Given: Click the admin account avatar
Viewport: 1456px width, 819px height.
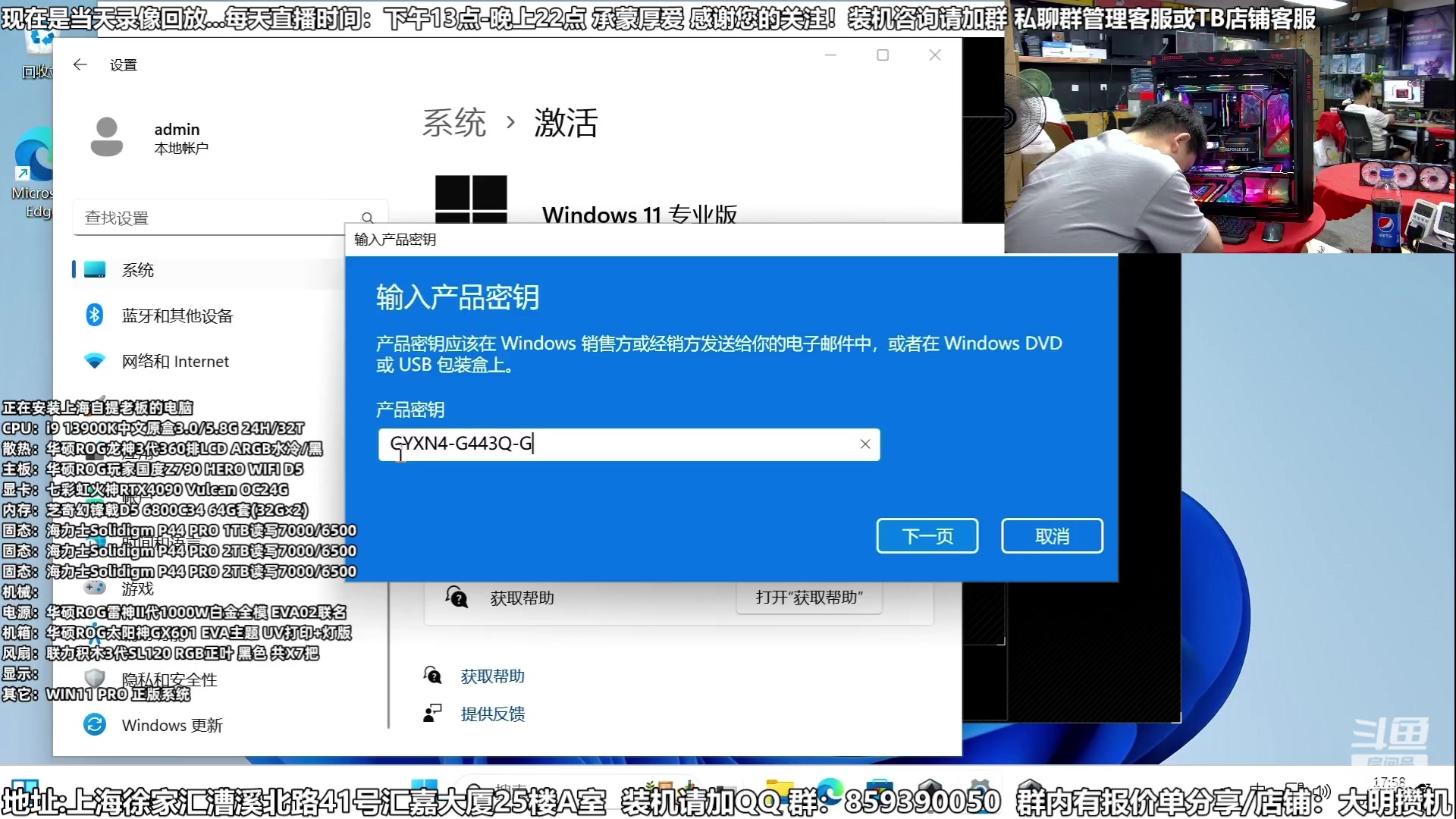Looking at the screenshot, I should (x=107, y=136).
